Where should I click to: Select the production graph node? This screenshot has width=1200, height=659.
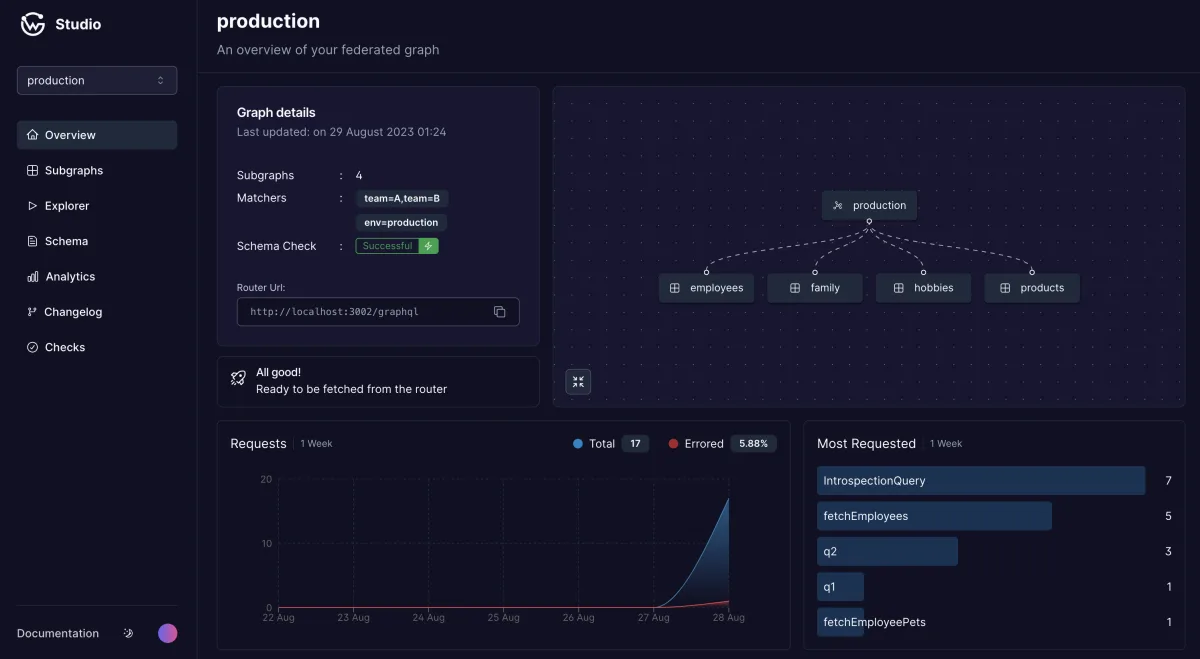(x=869, y=206)
